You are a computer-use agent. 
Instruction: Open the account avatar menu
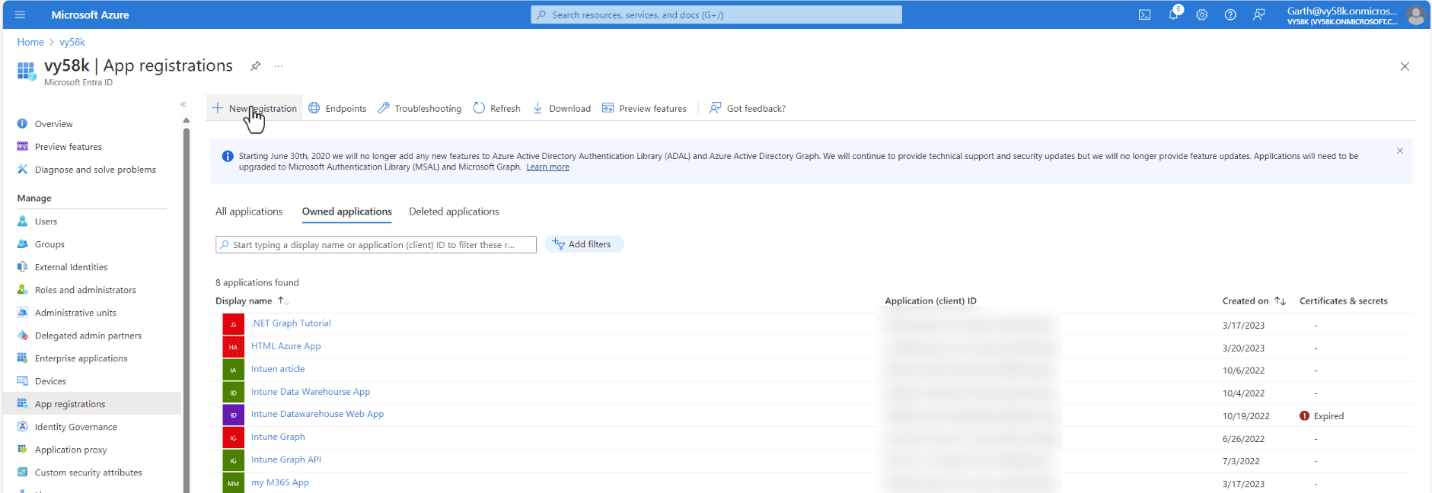(1415, 15)
